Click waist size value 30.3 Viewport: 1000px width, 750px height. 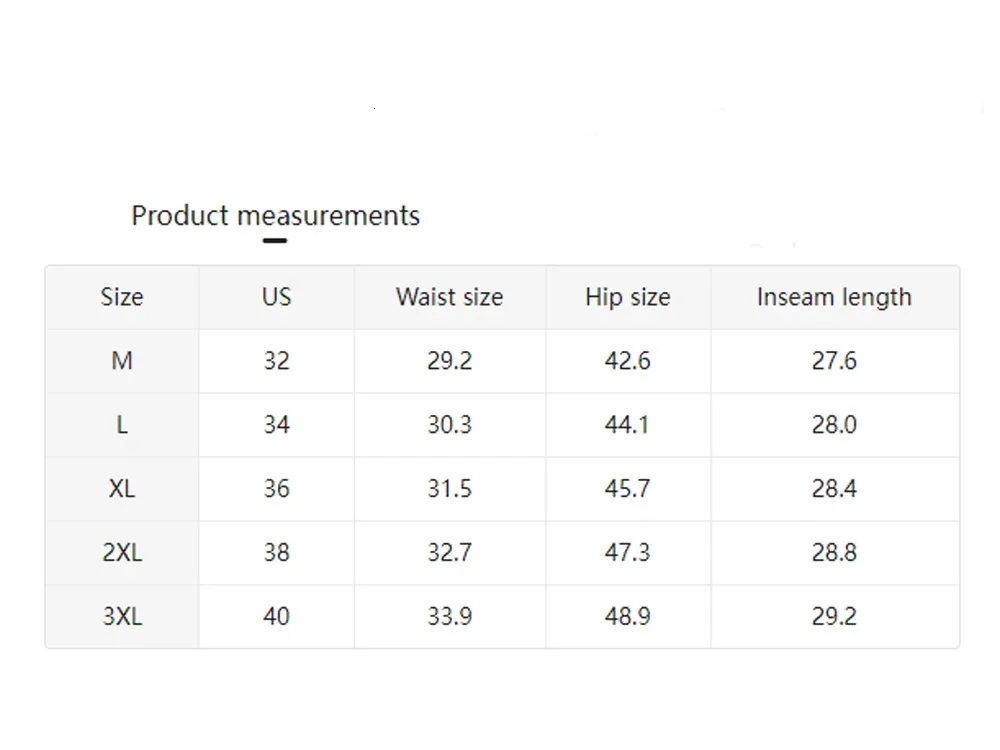pos(450,425)
